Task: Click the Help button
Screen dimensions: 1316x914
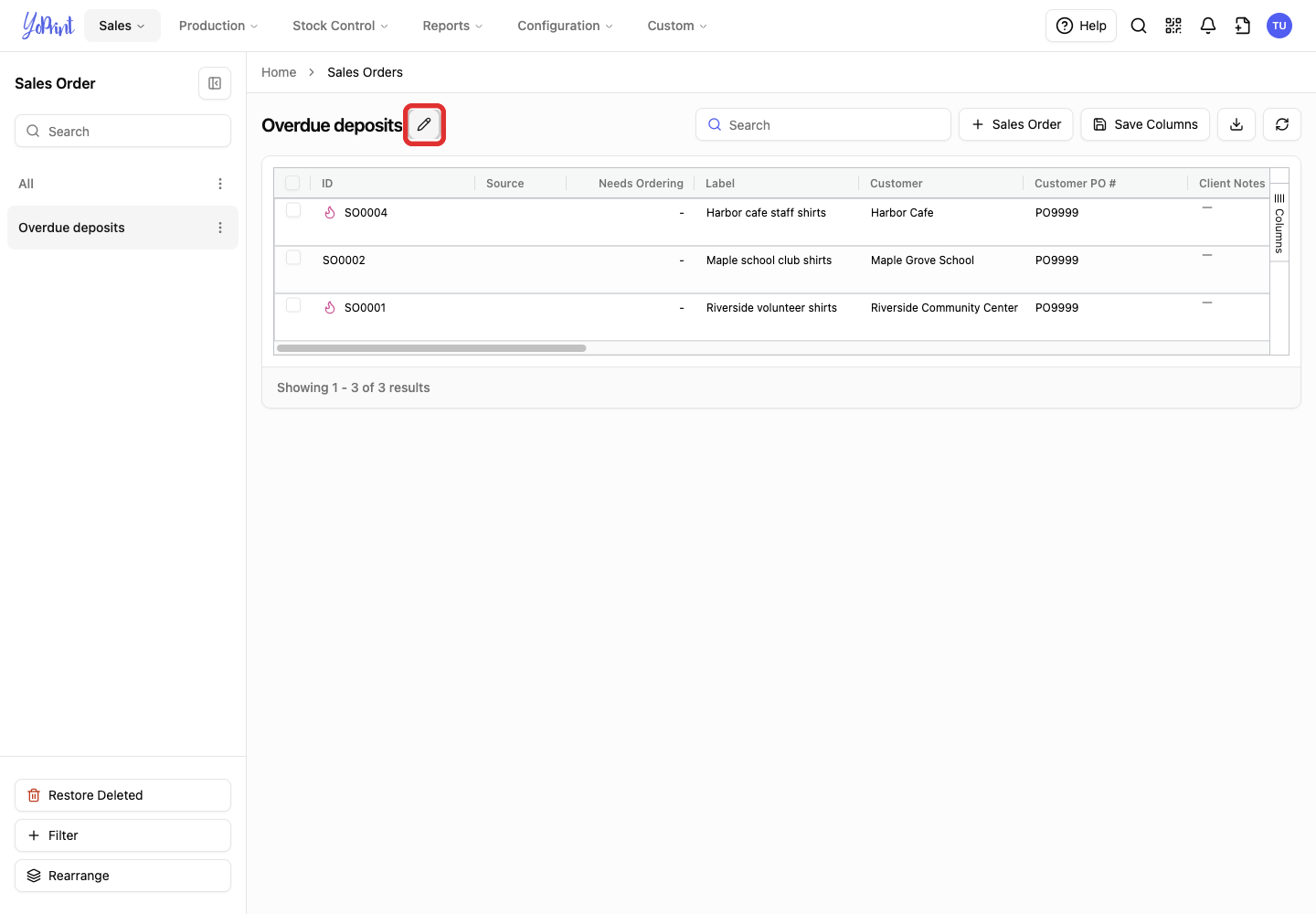Action: [x=1081, y=26]
